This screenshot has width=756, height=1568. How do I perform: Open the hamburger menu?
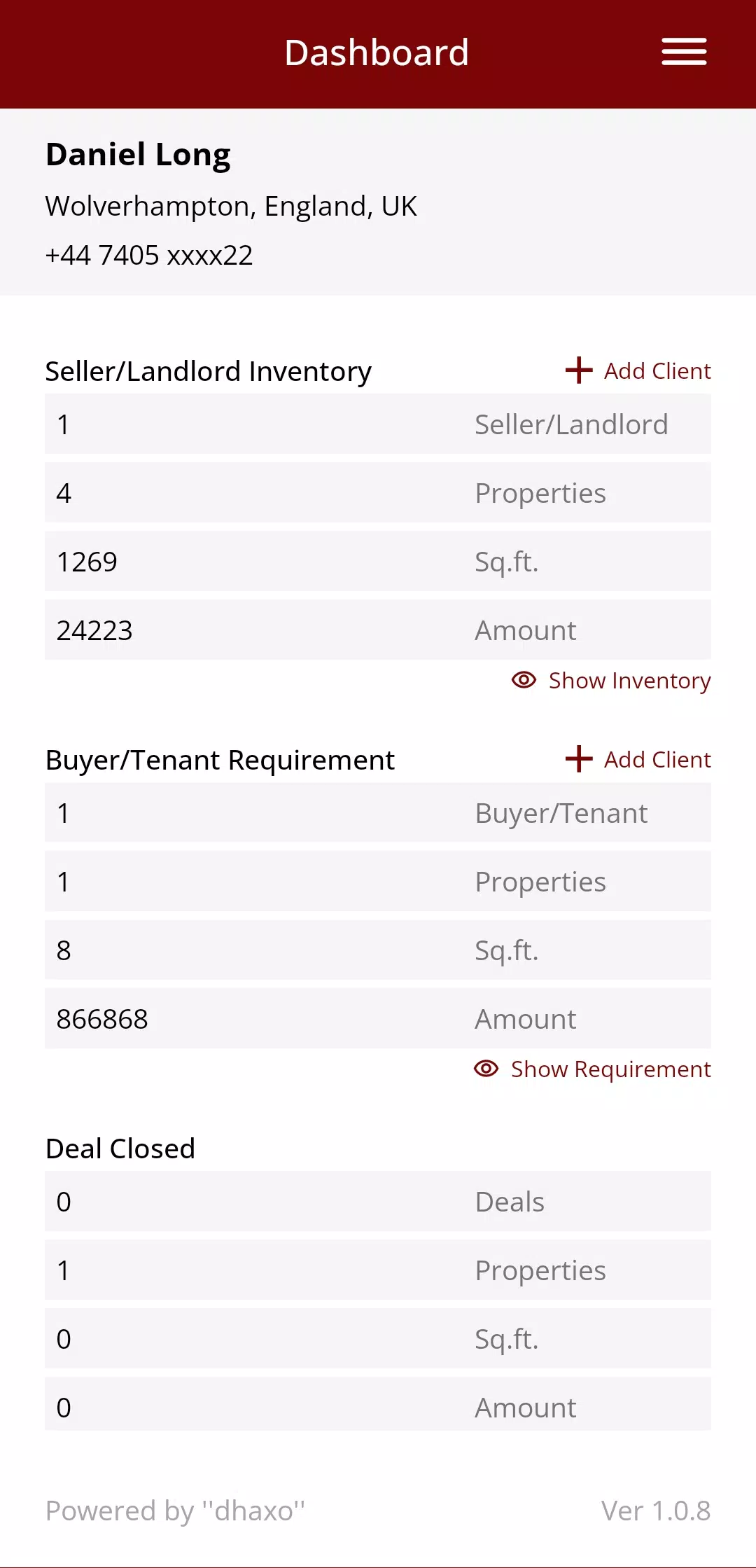click(x=684, y=53)
